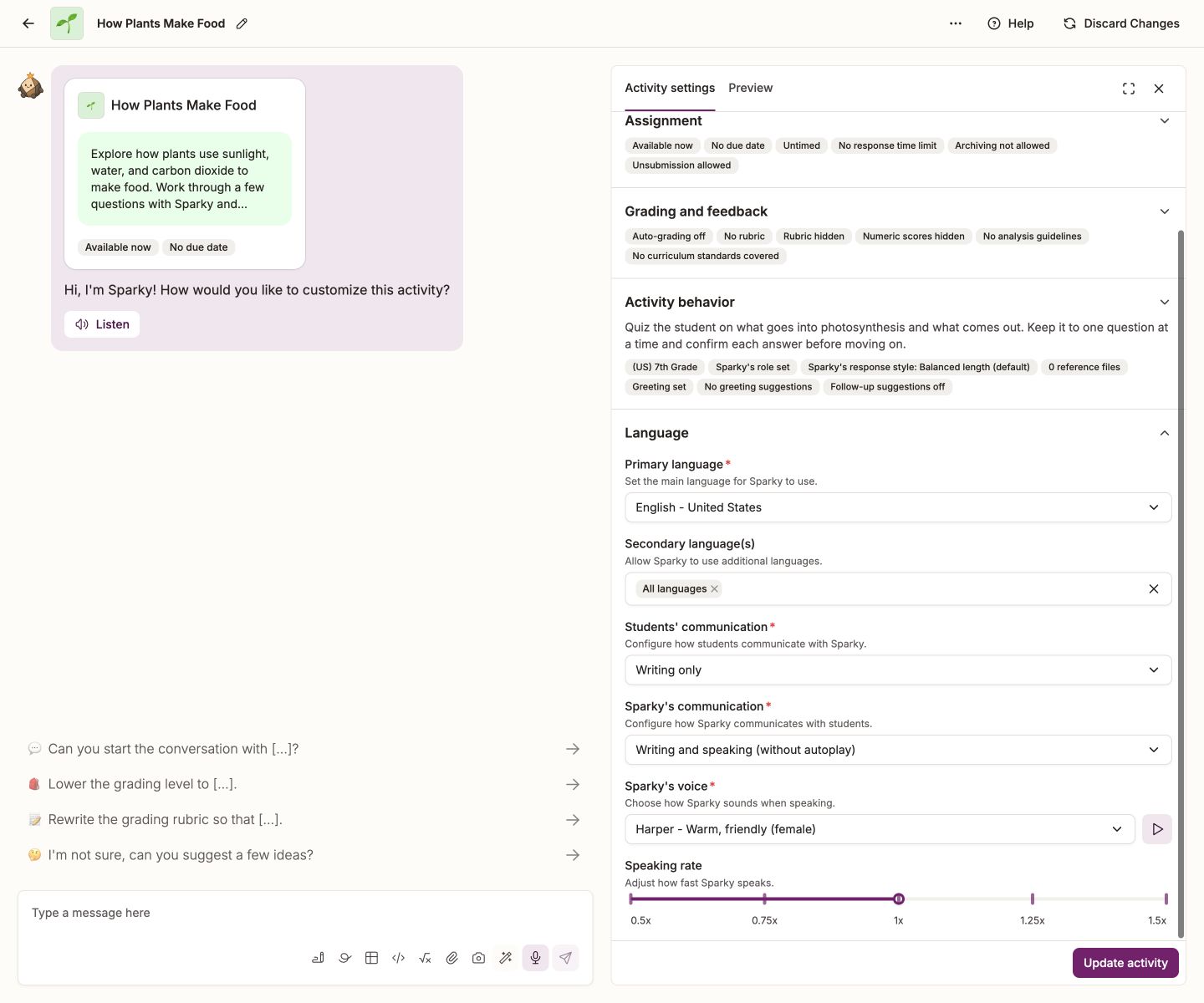This screenshot has width=1204, height=1003.
Task: Choose 'Rewrite the grading rubric so that' suggestion
Action: (304, 820)
